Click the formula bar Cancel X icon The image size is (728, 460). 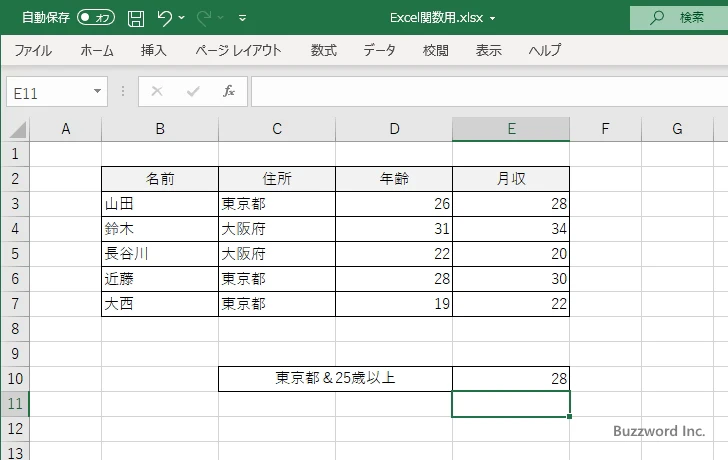point(157,91)
